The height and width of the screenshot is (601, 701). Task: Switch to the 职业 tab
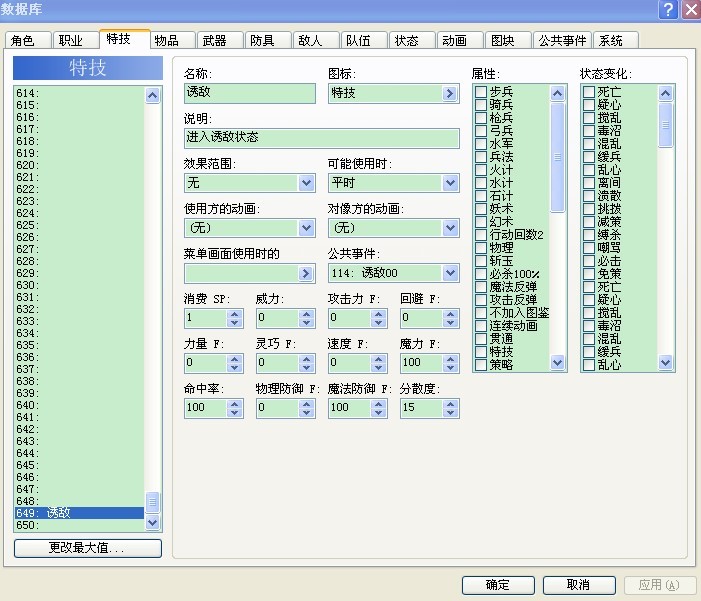[76, 41]
